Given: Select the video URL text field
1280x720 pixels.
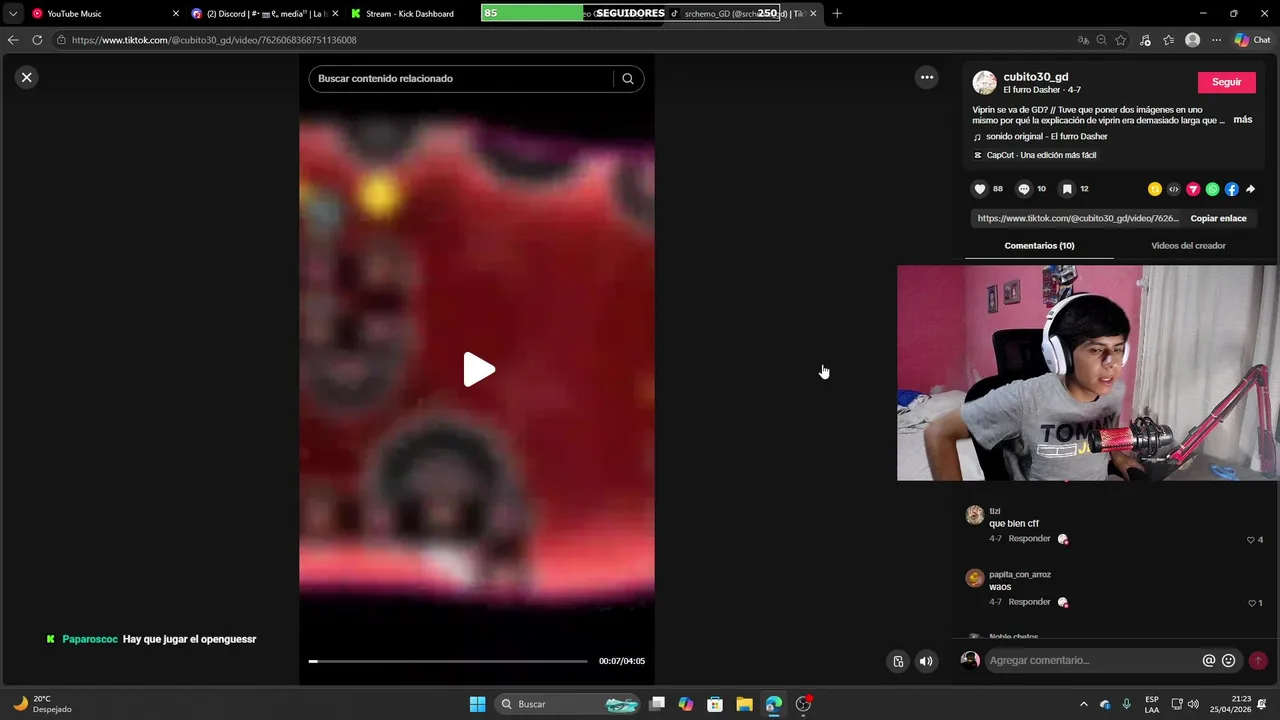Looking at the screenshot, I should coord(1078,218).
